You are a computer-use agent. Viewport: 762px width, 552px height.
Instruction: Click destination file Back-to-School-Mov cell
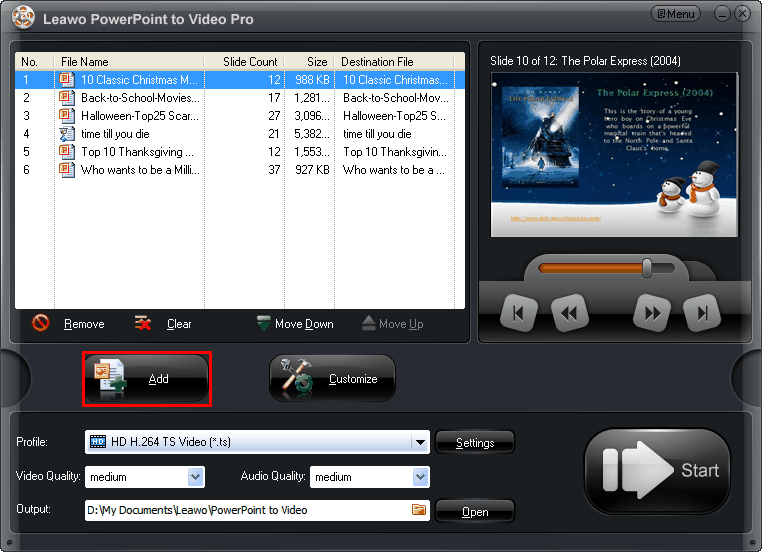(x=395, y=98)
